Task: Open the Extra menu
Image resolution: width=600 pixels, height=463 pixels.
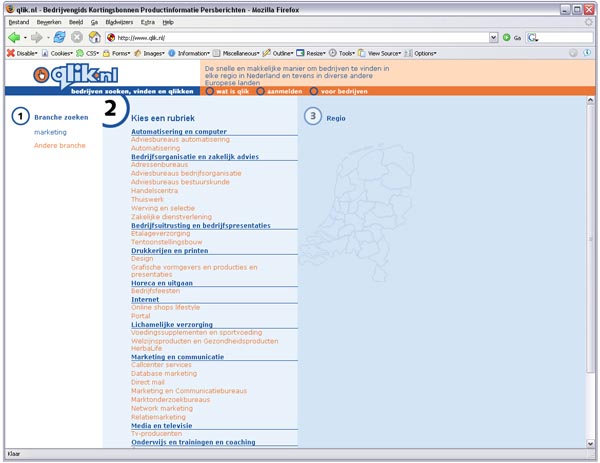Action: coord(148,21)
